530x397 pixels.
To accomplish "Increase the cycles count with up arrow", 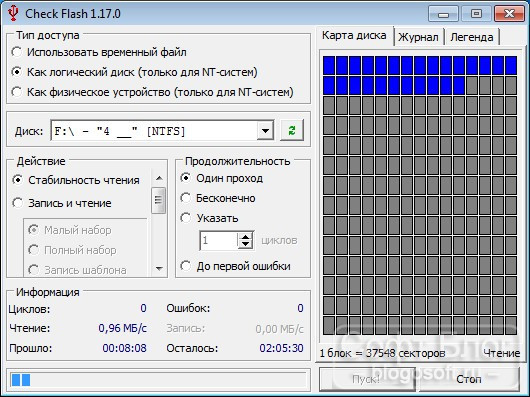I will point(246,237).
